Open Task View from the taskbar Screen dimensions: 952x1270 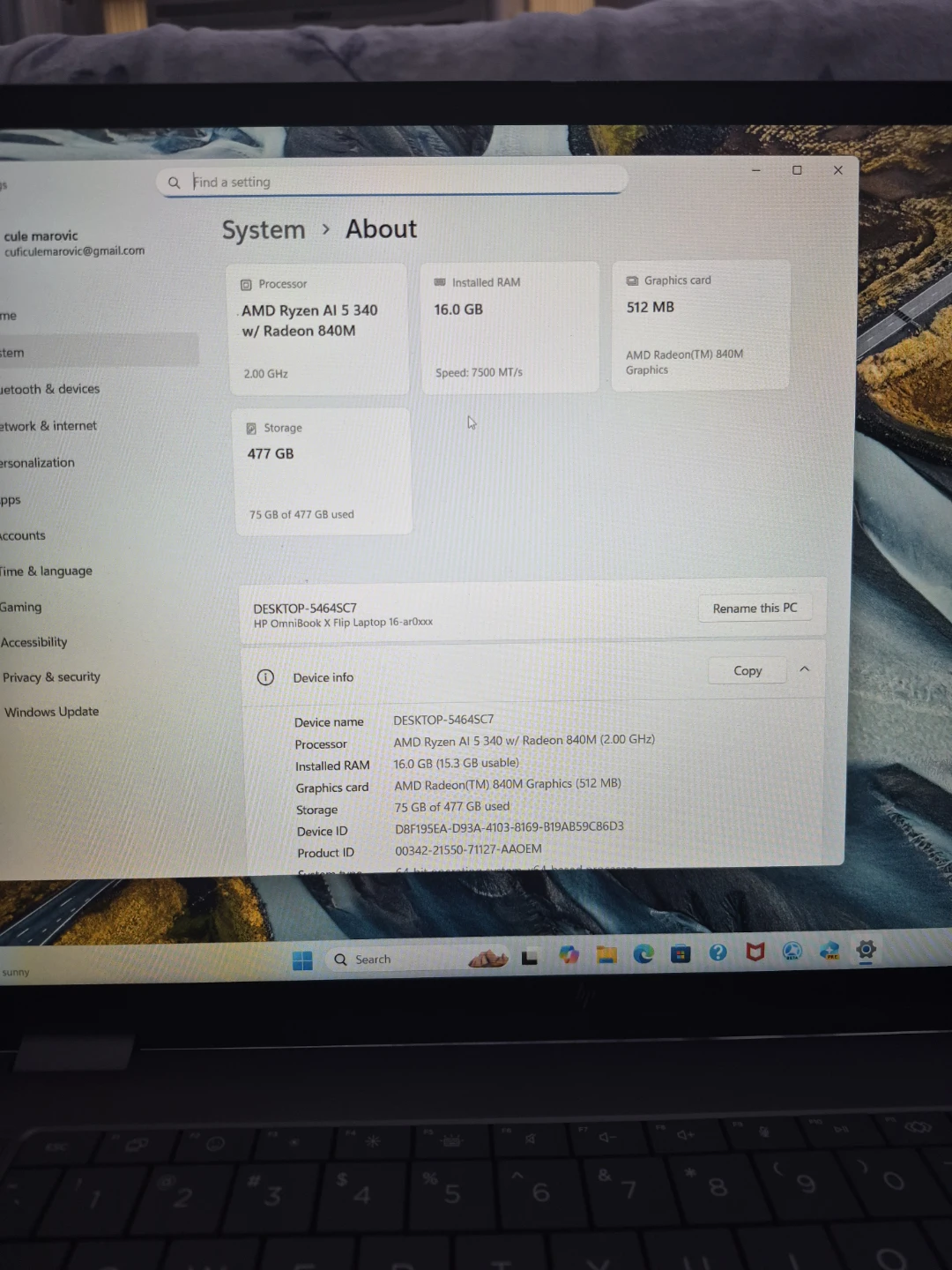530,957
